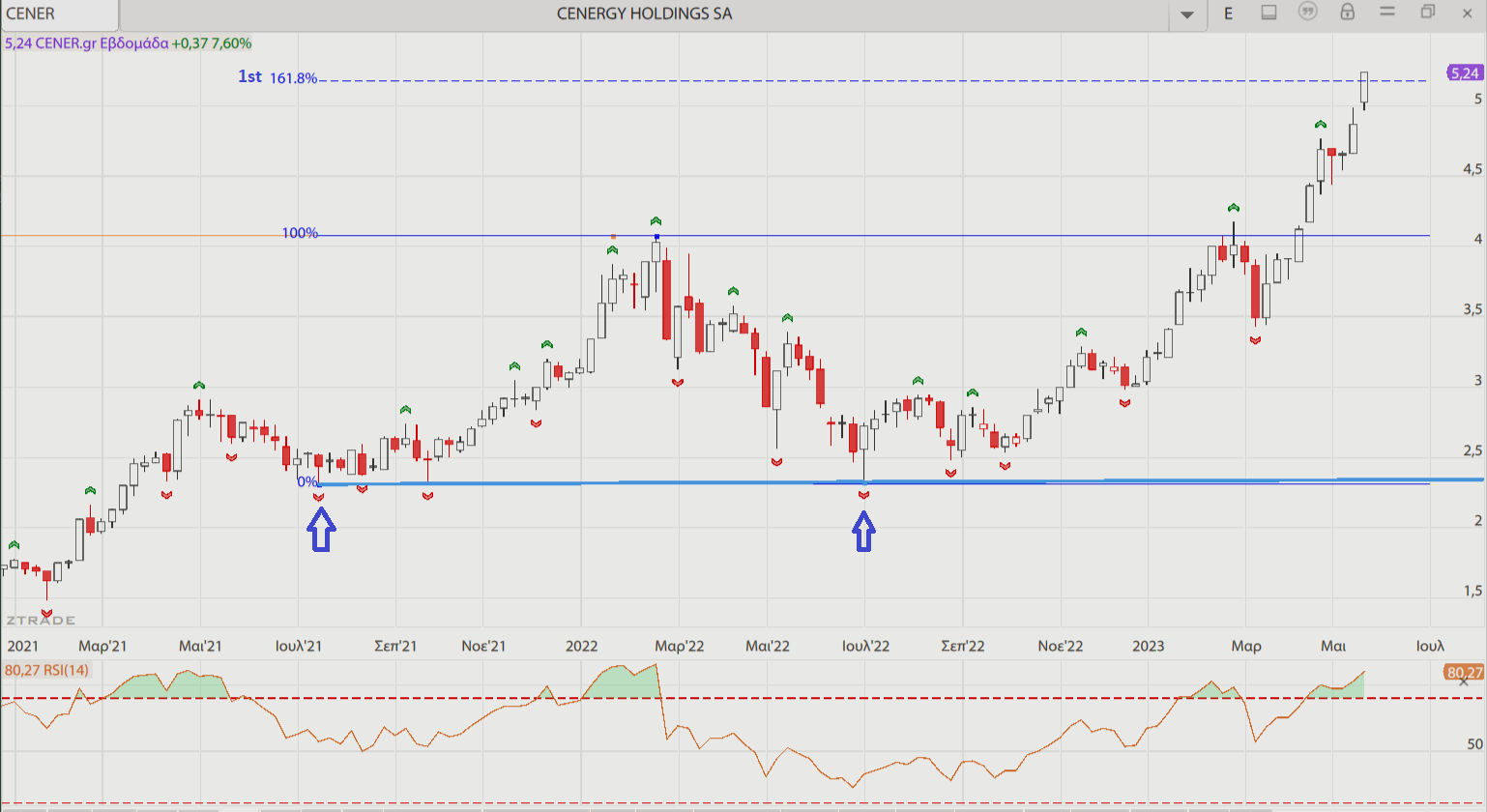Select the blue Fibonacci anchor dot at 100%

point(656,237)
